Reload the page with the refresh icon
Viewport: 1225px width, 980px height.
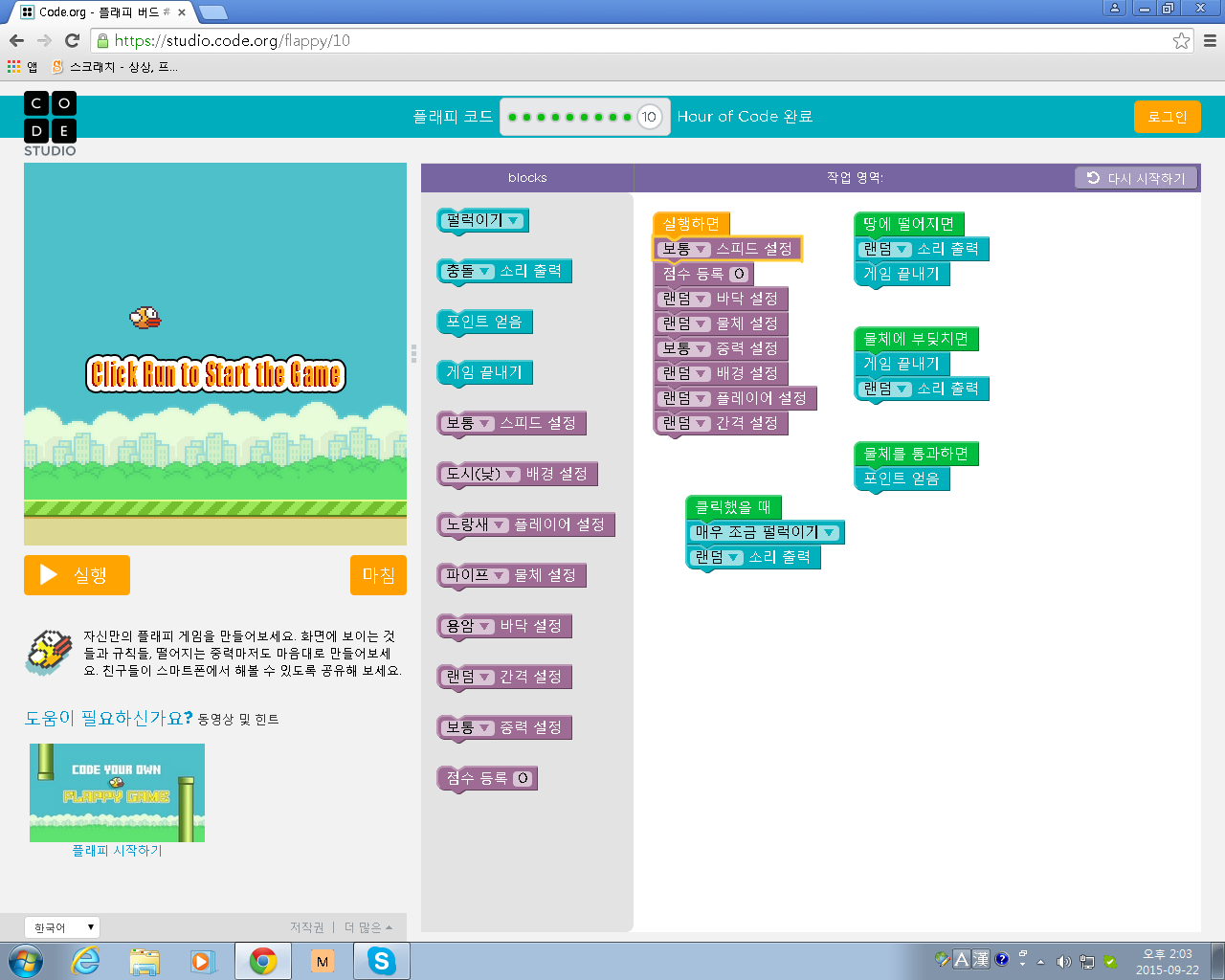point(72,40)
